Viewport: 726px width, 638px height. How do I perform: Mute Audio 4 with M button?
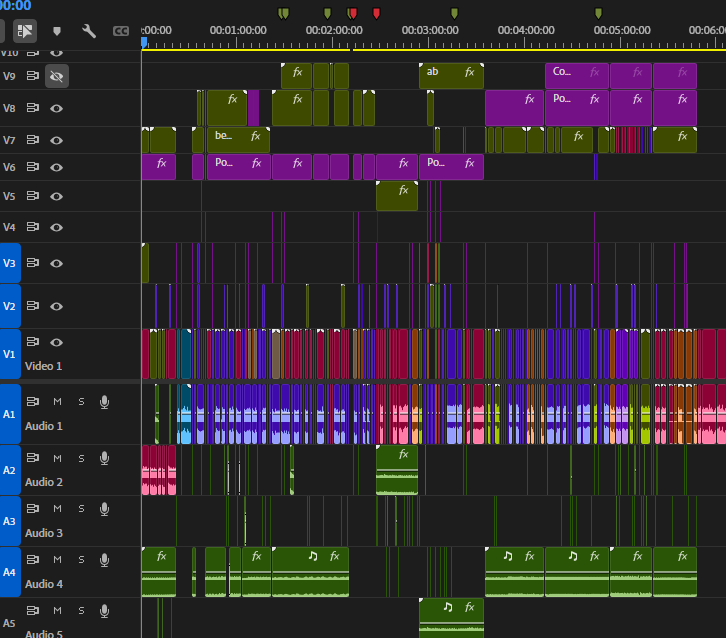pyautogui.click(x=57, y=559)
